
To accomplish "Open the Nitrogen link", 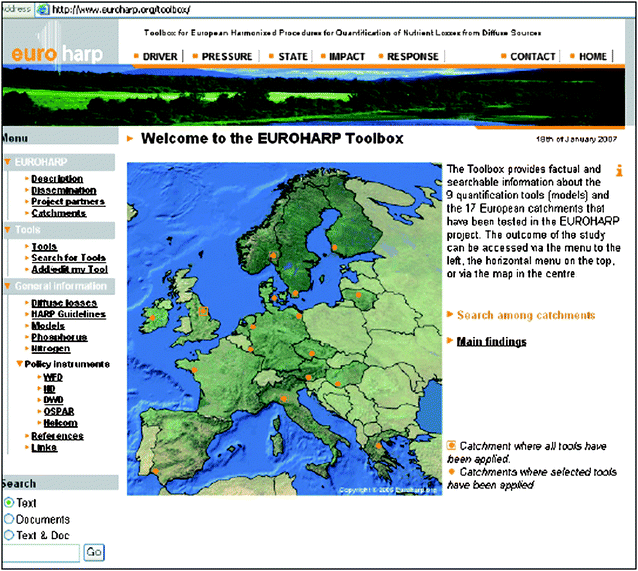I will tap(51, 349).
